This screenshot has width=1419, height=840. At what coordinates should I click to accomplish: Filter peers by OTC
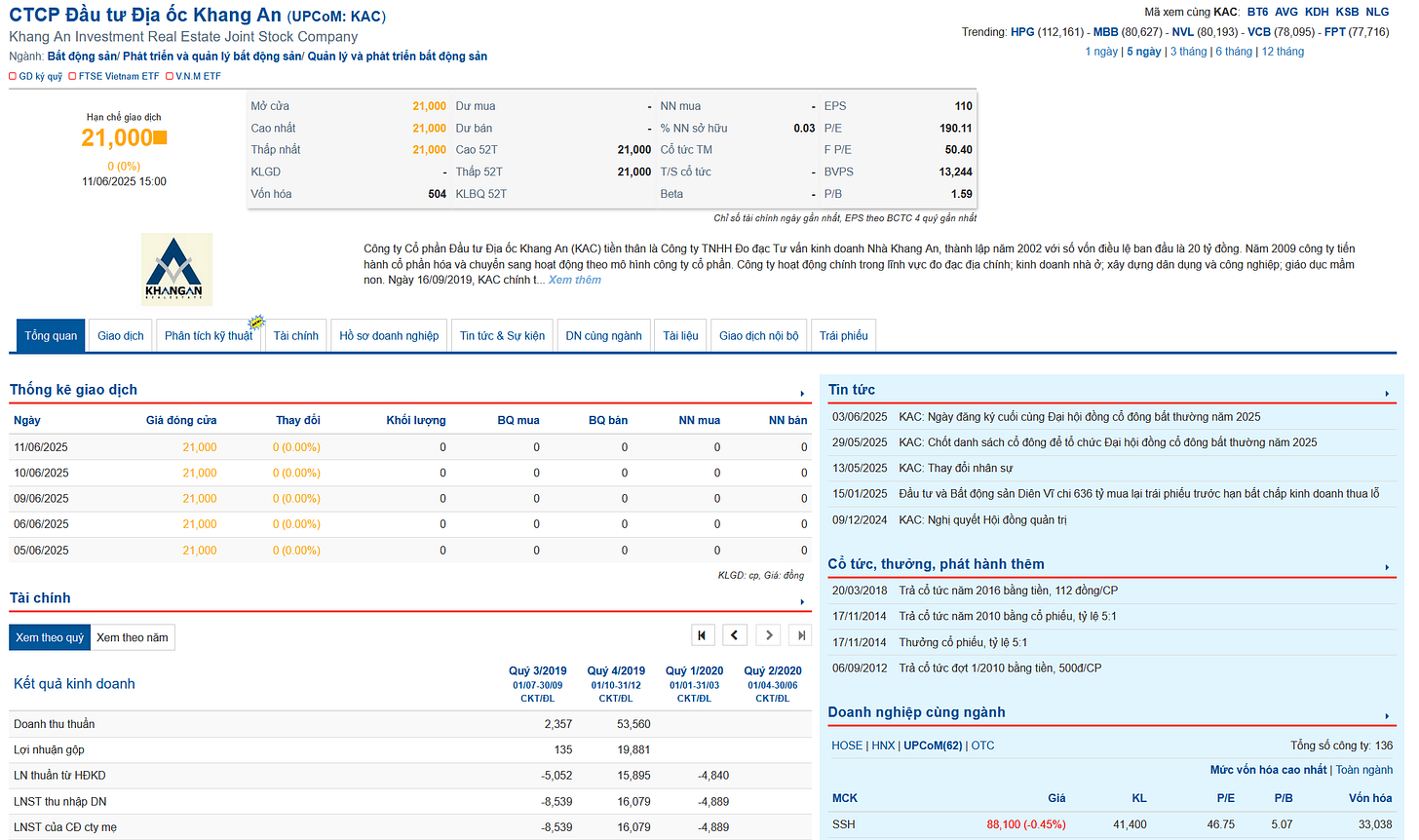tap(982, 745)
